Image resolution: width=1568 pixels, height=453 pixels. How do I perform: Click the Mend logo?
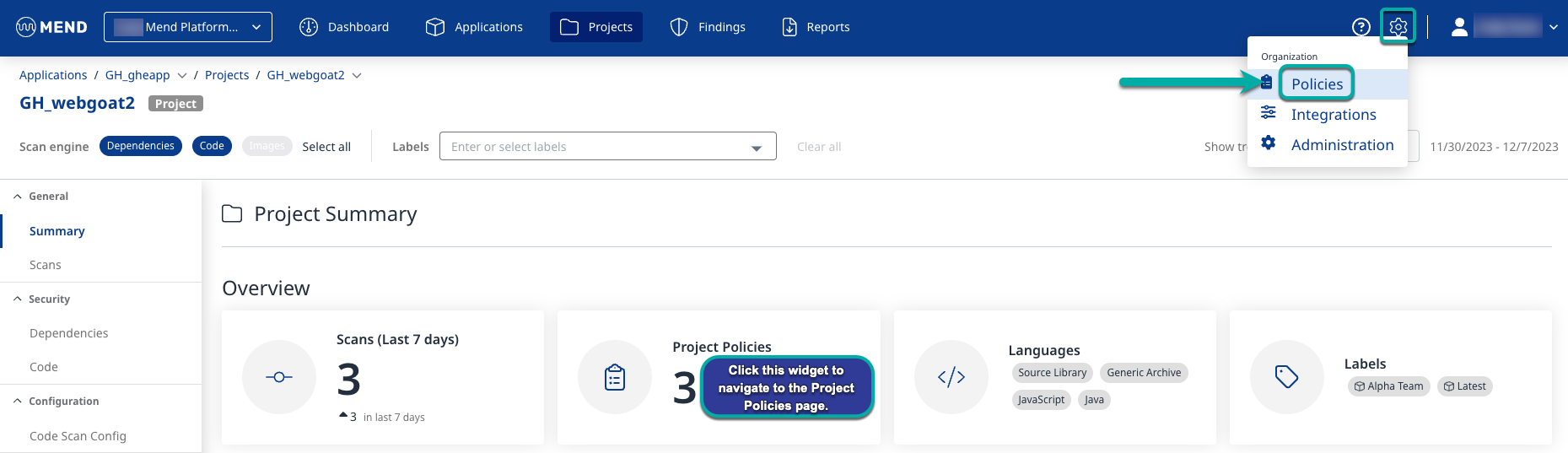coord(51,27)
